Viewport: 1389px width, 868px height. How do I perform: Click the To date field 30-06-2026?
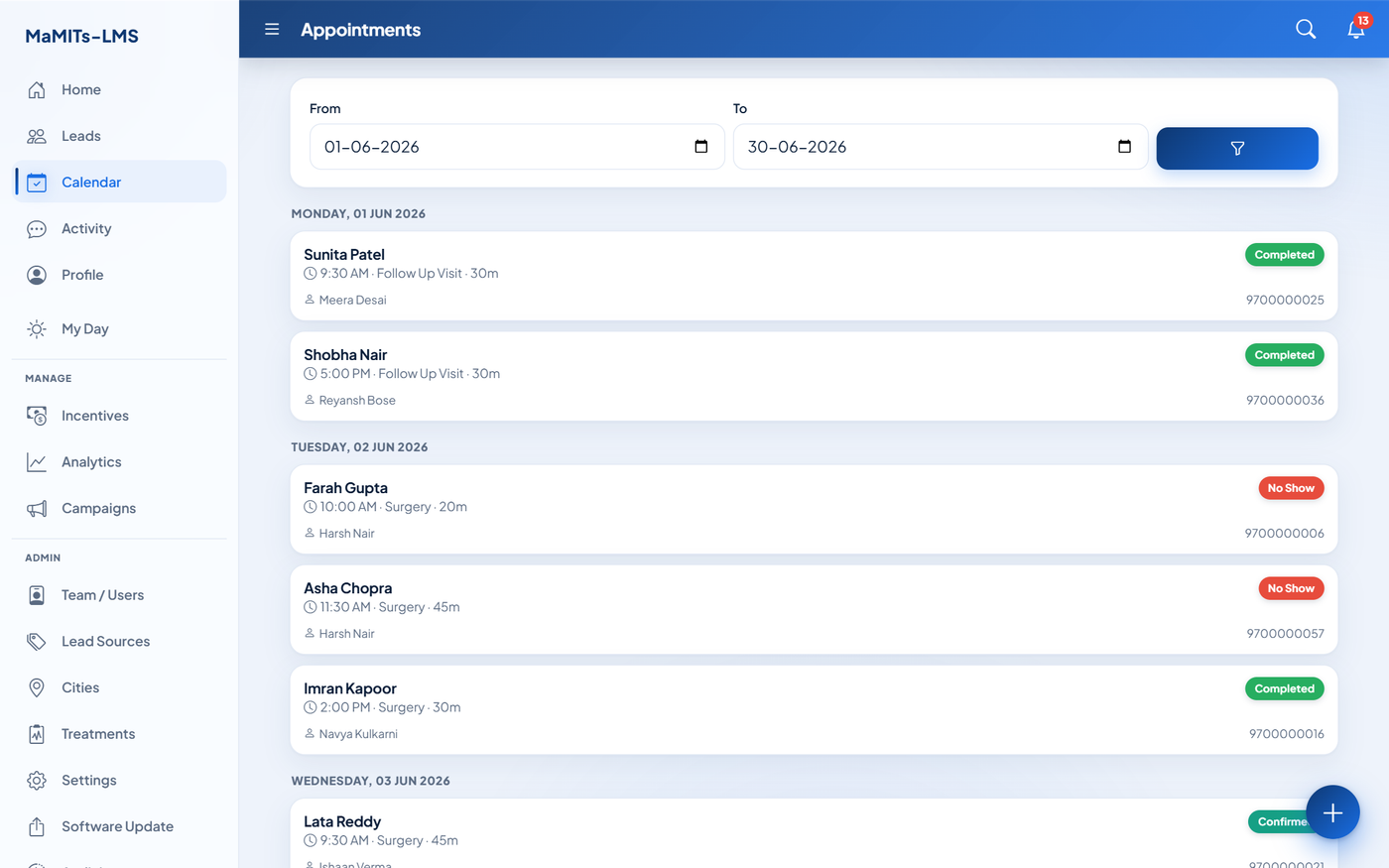pos(941,147)
